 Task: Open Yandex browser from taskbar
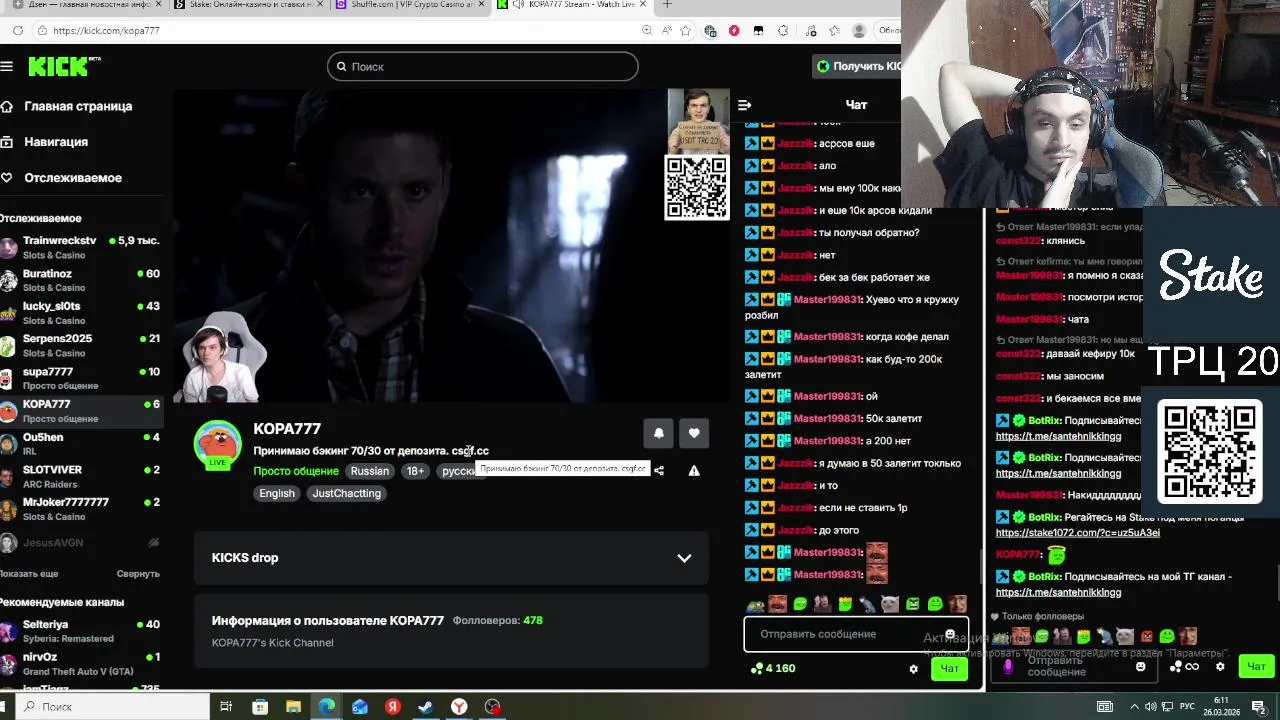pyautogui.click(x=459, y=706)
